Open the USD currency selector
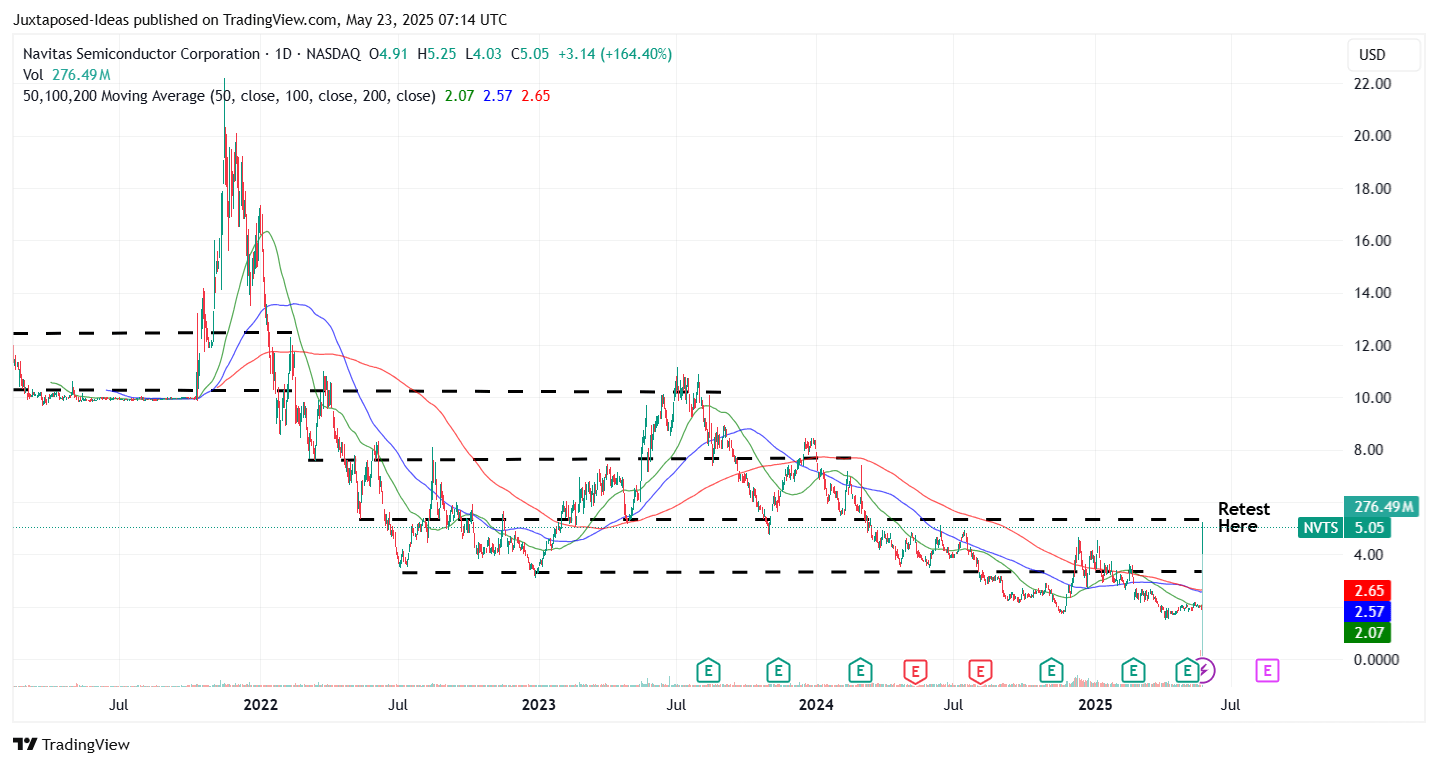Image resolution: width=1438 pixels, height=766 pixels. (x=1383, y=55)
